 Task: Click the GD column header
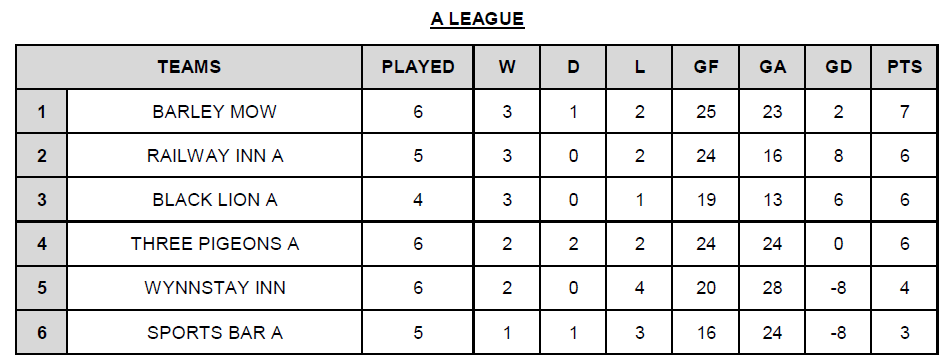point(838,67)
